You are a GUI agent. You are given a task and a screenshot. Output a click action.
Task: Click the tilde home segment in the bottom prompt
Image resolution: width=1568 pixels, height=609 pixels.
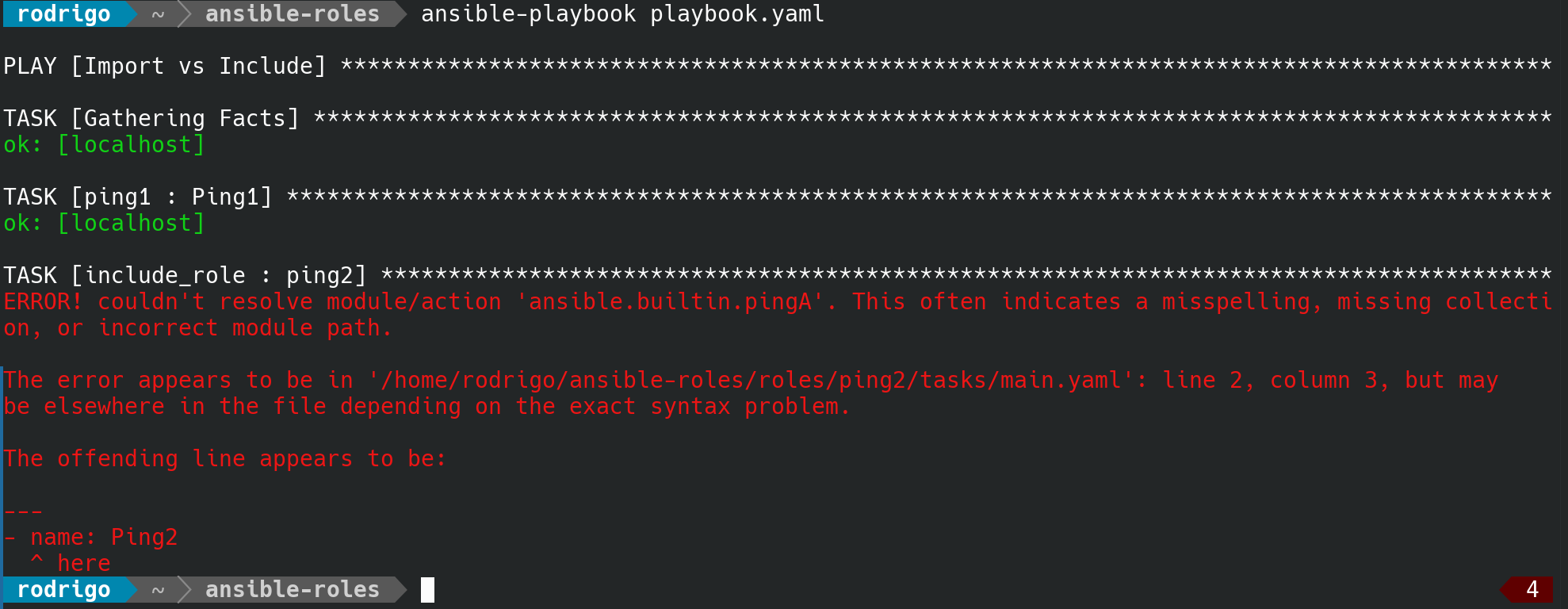click(158, 589)
